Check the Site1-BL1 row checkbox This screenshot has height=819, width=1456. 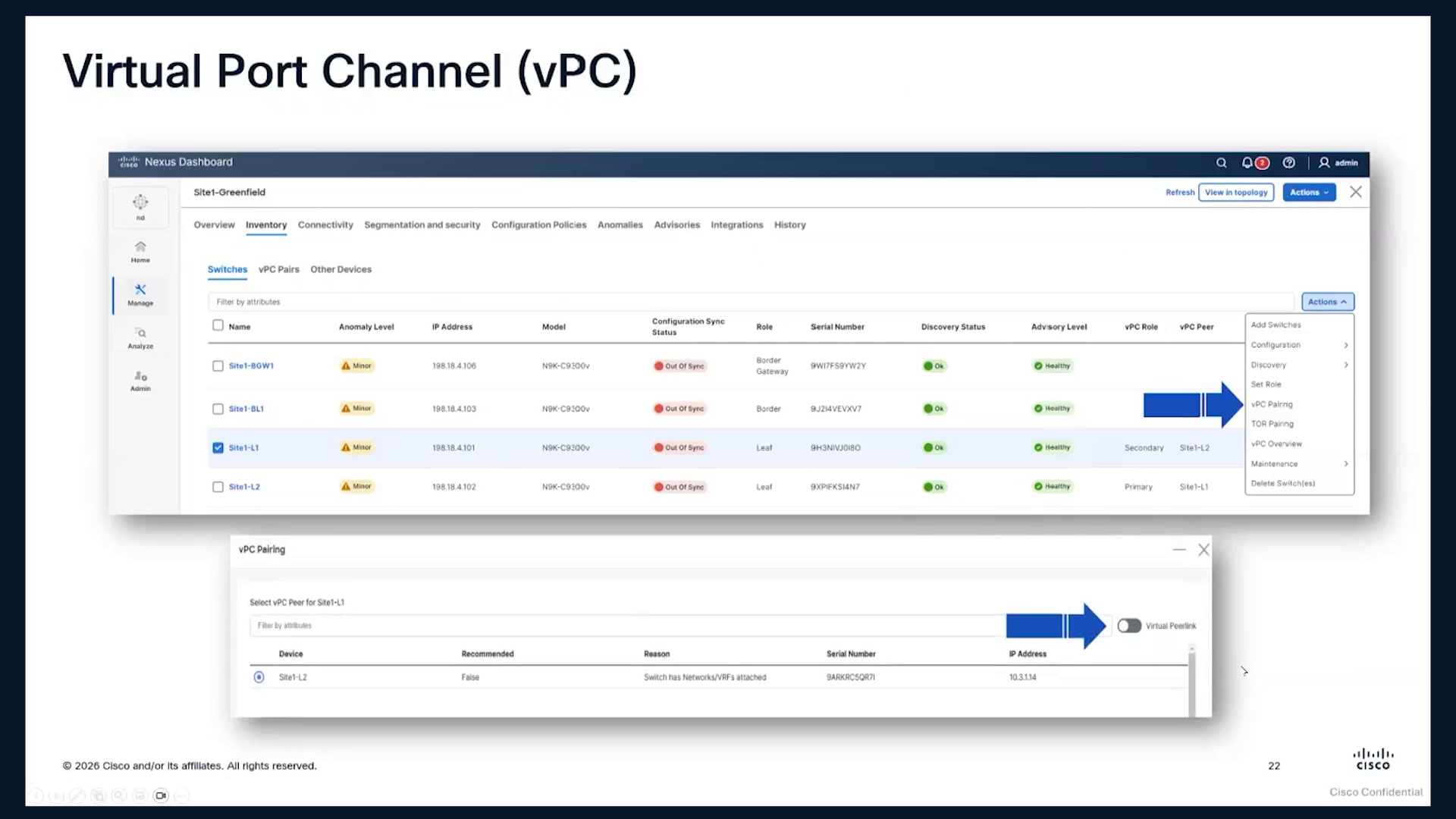(x=218, y=409)
